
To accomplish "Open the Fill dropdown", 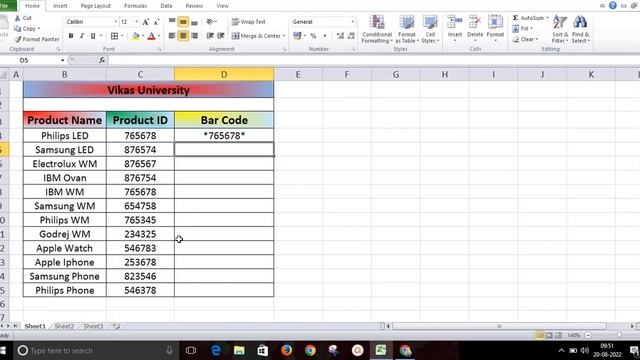I will pyautogui.click(x=523, y=29).
